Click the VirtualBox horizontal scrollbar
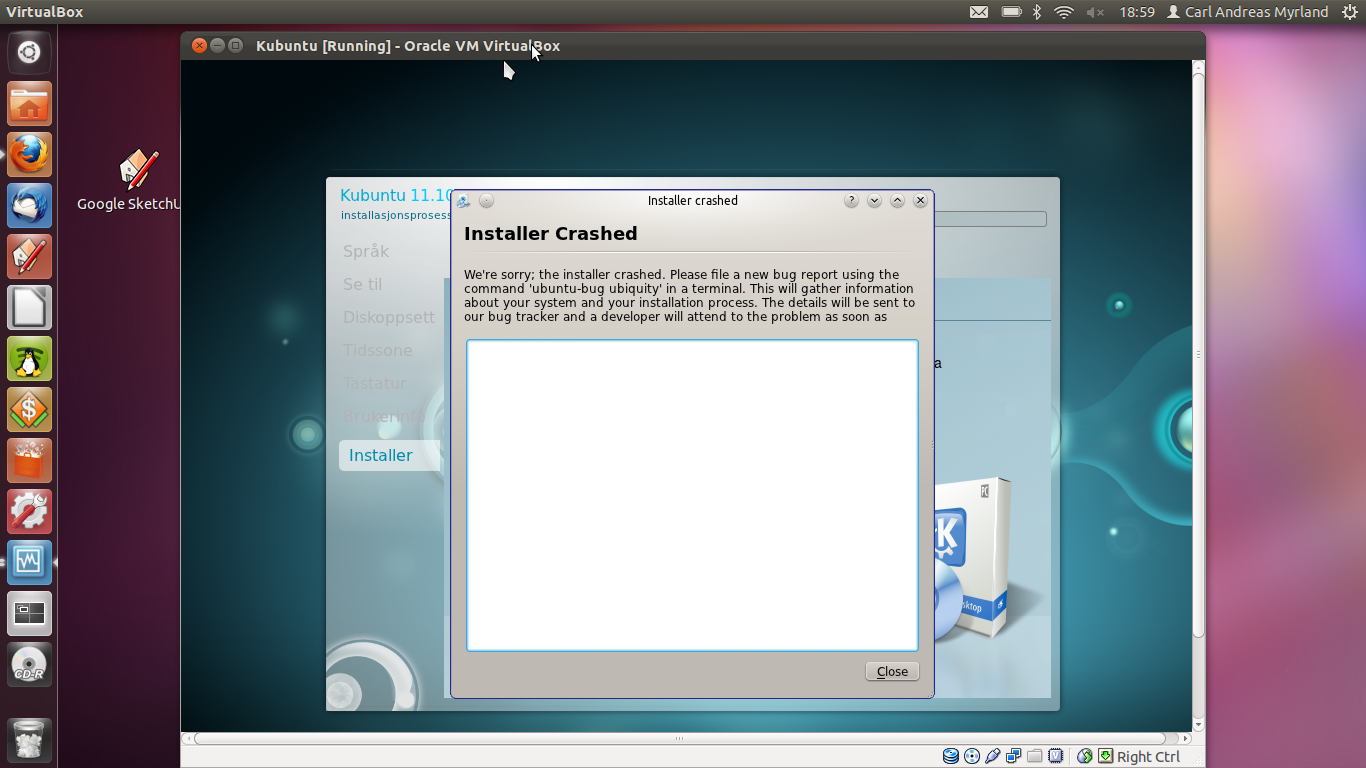1366x768 pixels. coord(679,739)
